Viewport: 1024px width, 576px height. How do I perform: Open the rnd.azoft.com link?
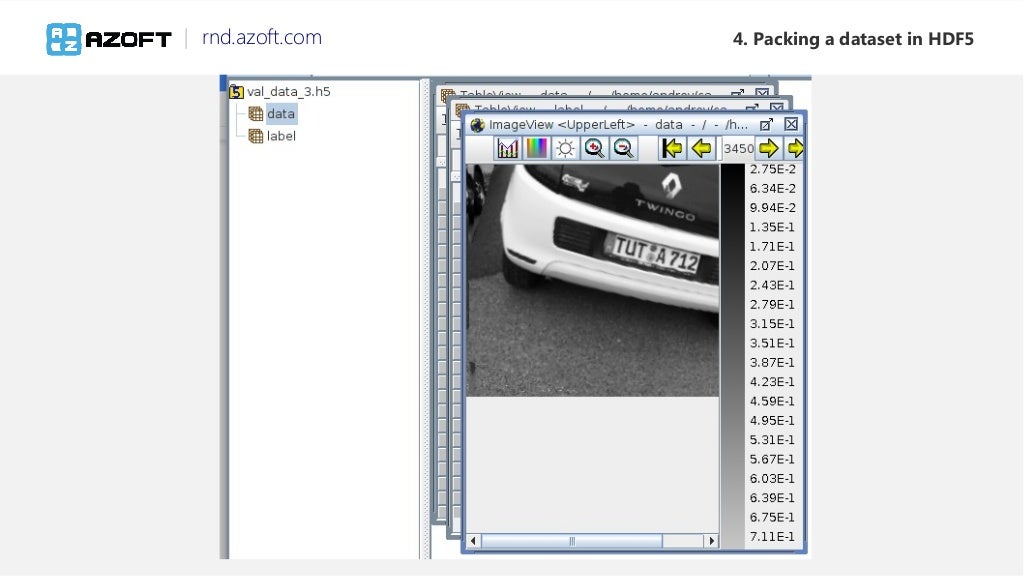tap(262, 37)
